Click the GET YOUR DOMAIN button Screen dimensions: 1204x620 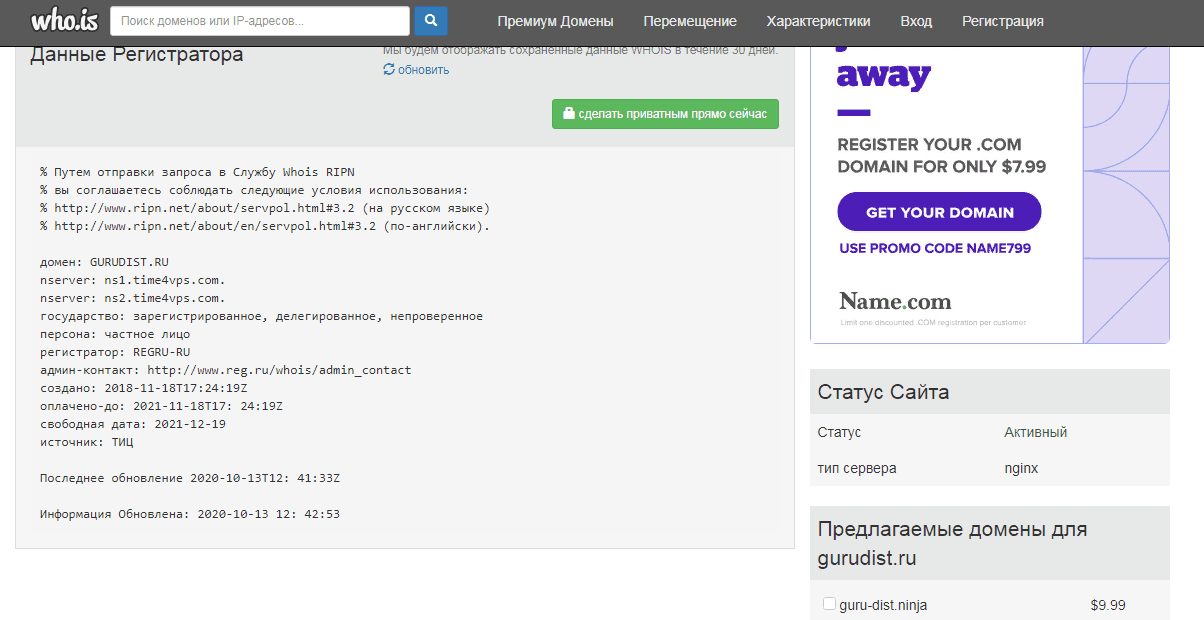[x=939, y=212]
